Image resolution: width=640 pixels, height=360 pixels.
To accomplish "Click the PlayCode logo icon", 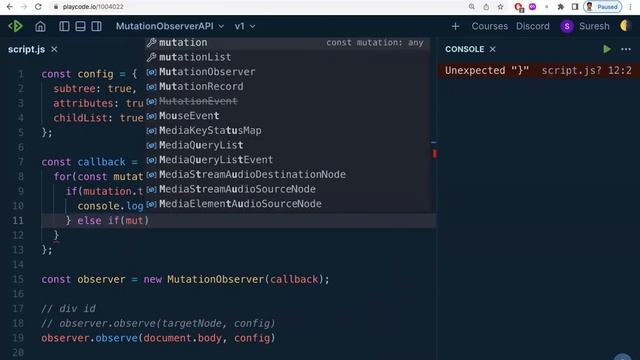I will coord(16,26).
